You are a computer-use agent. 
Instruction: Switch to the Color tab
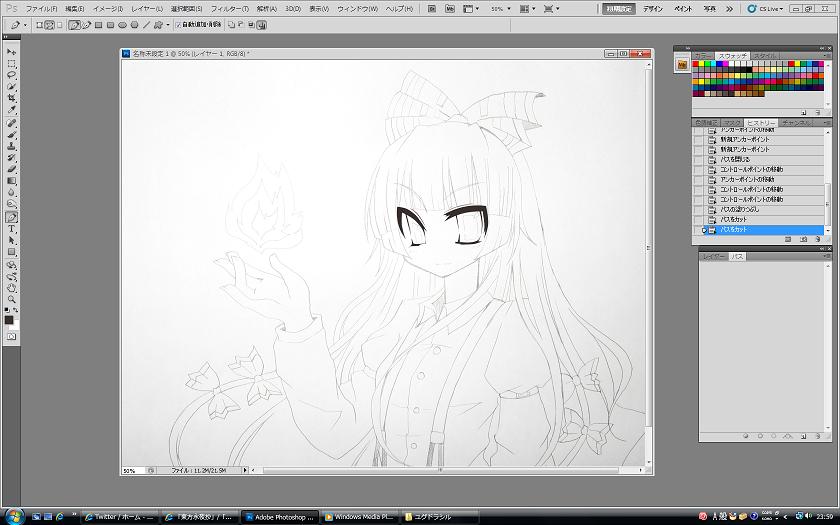point(703,56)
